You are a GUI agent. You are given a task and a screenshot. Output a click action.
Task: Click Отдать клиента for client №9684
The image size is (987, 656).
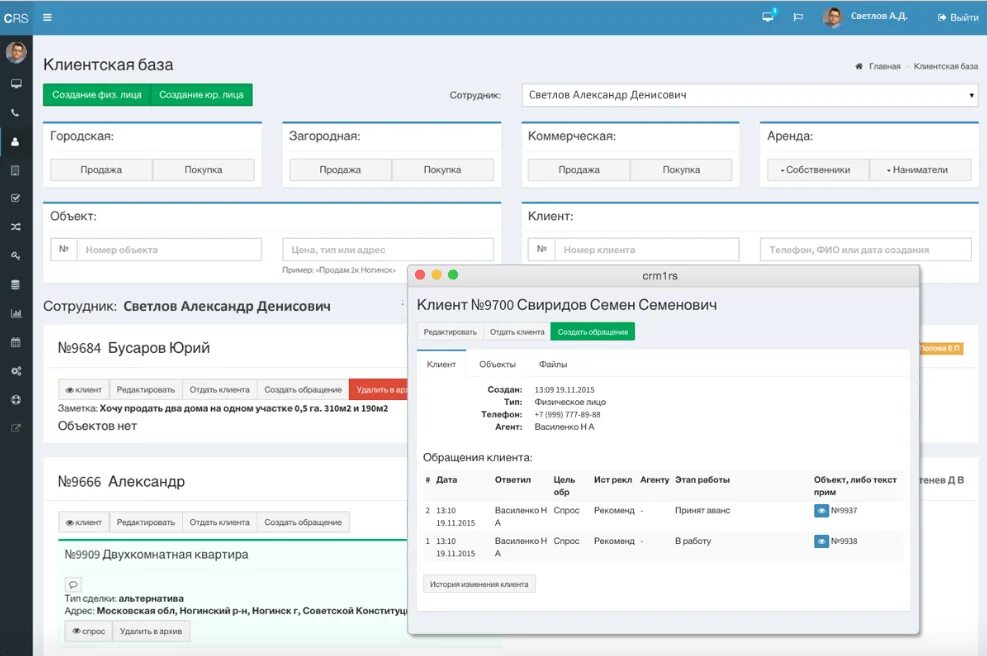(x=220, y=390)
